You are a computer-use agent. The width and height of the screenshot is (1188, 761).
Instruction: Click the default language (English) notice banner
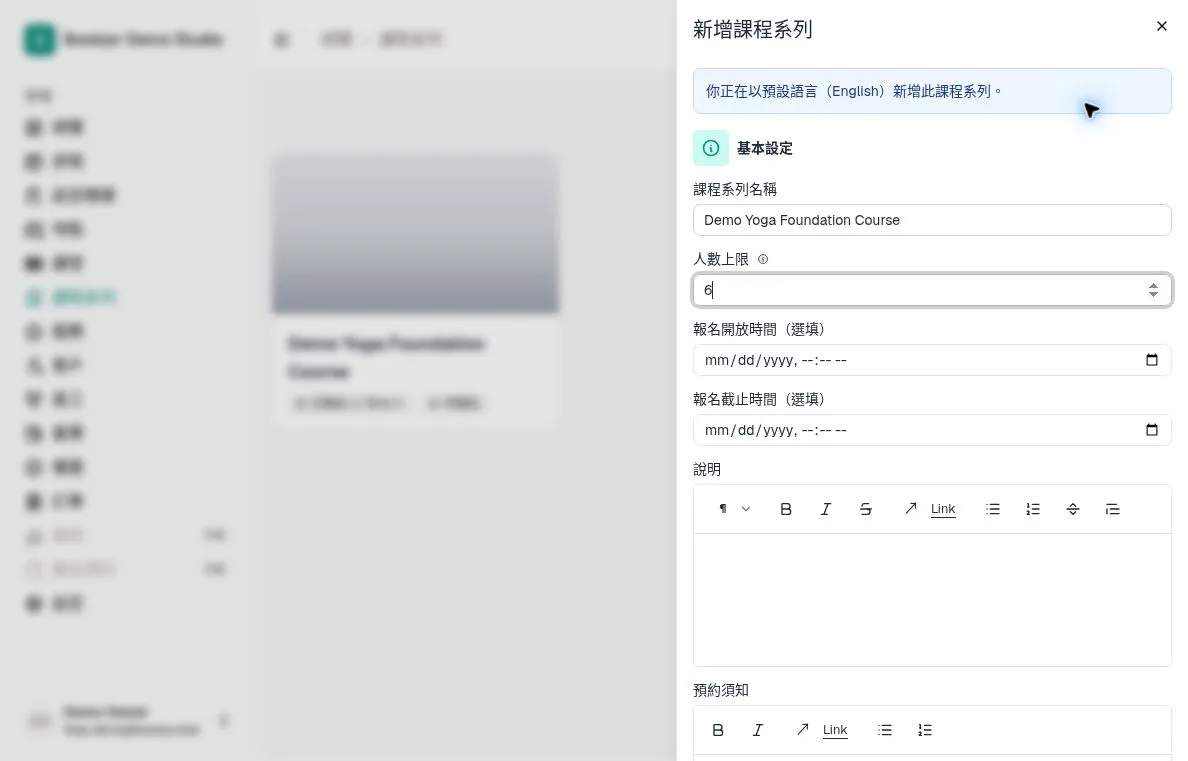coord(932,91)
